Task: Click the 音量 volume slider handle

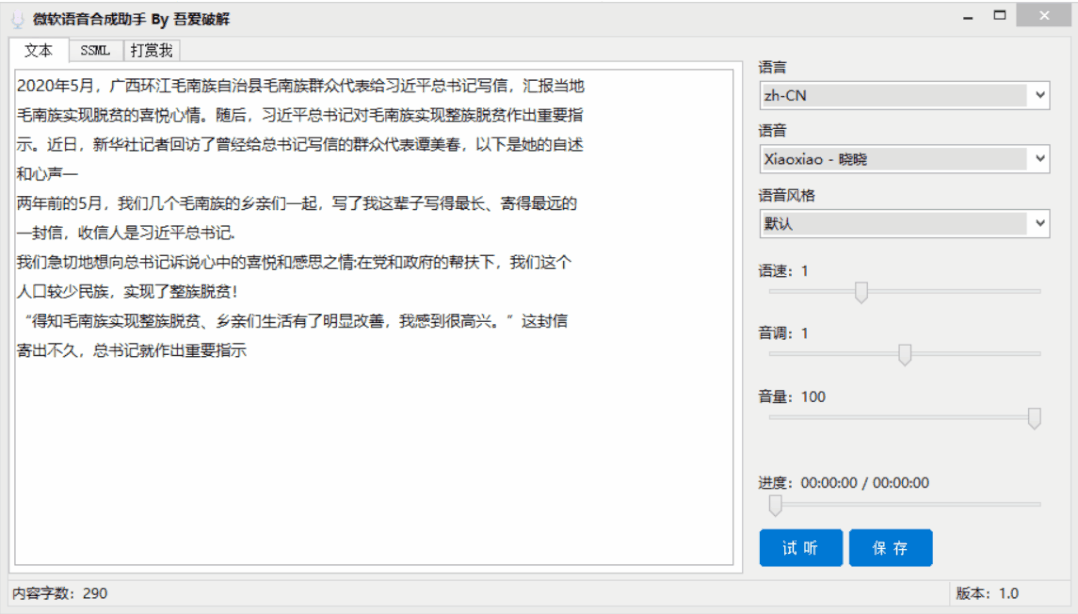Action: pyautogui.click(x=1034, y=418)
